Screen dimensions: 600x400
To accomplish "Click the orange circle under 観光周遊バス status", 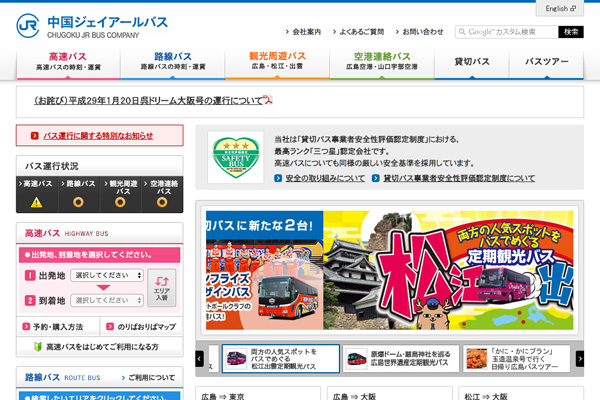I will coord(120,202).
